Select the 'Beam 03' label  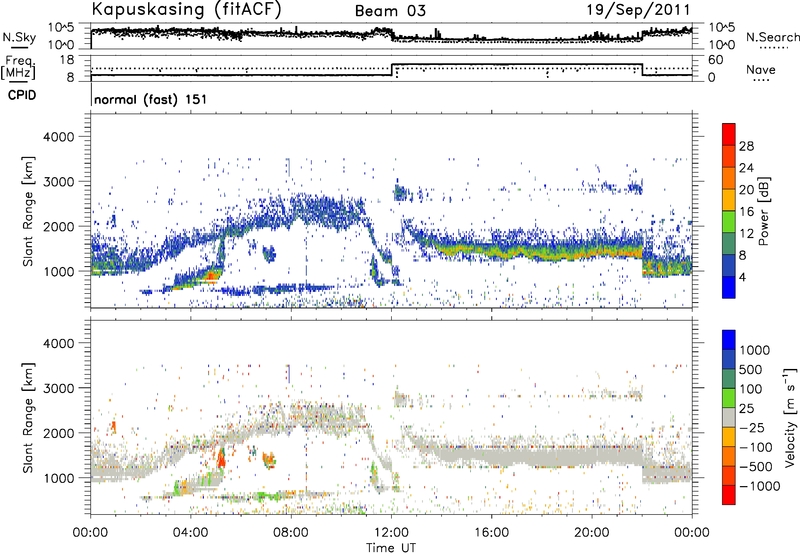click(390, 11)
